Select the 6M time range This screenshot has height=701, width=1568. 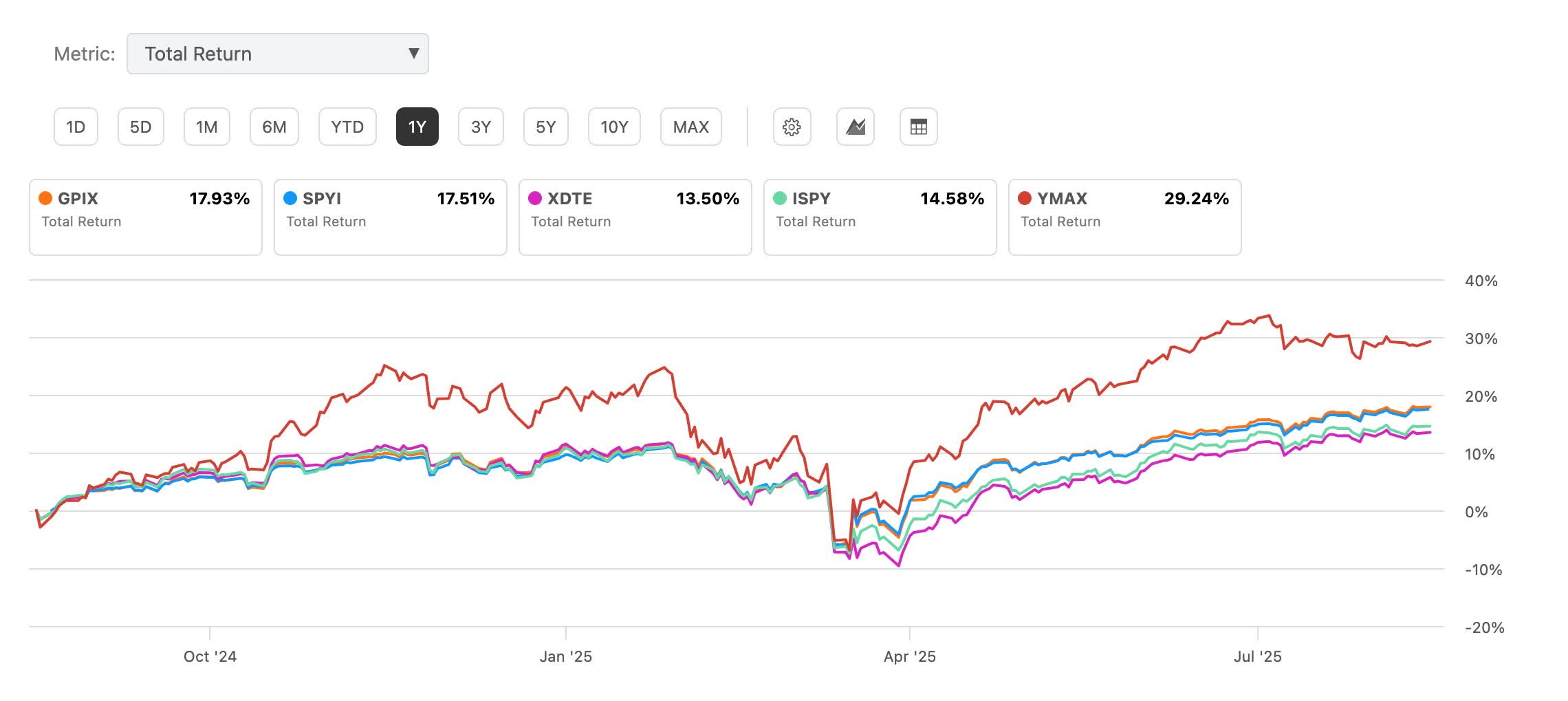[x=274, y=127]
